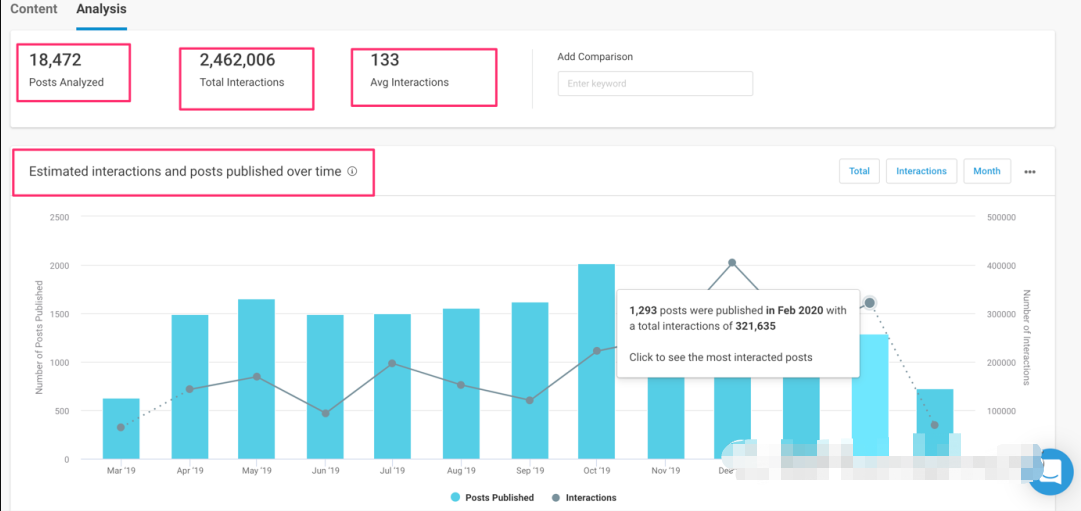Open the Total selector above chart
The height and width of the screenshot is (511, 1081).
(859, 171)
